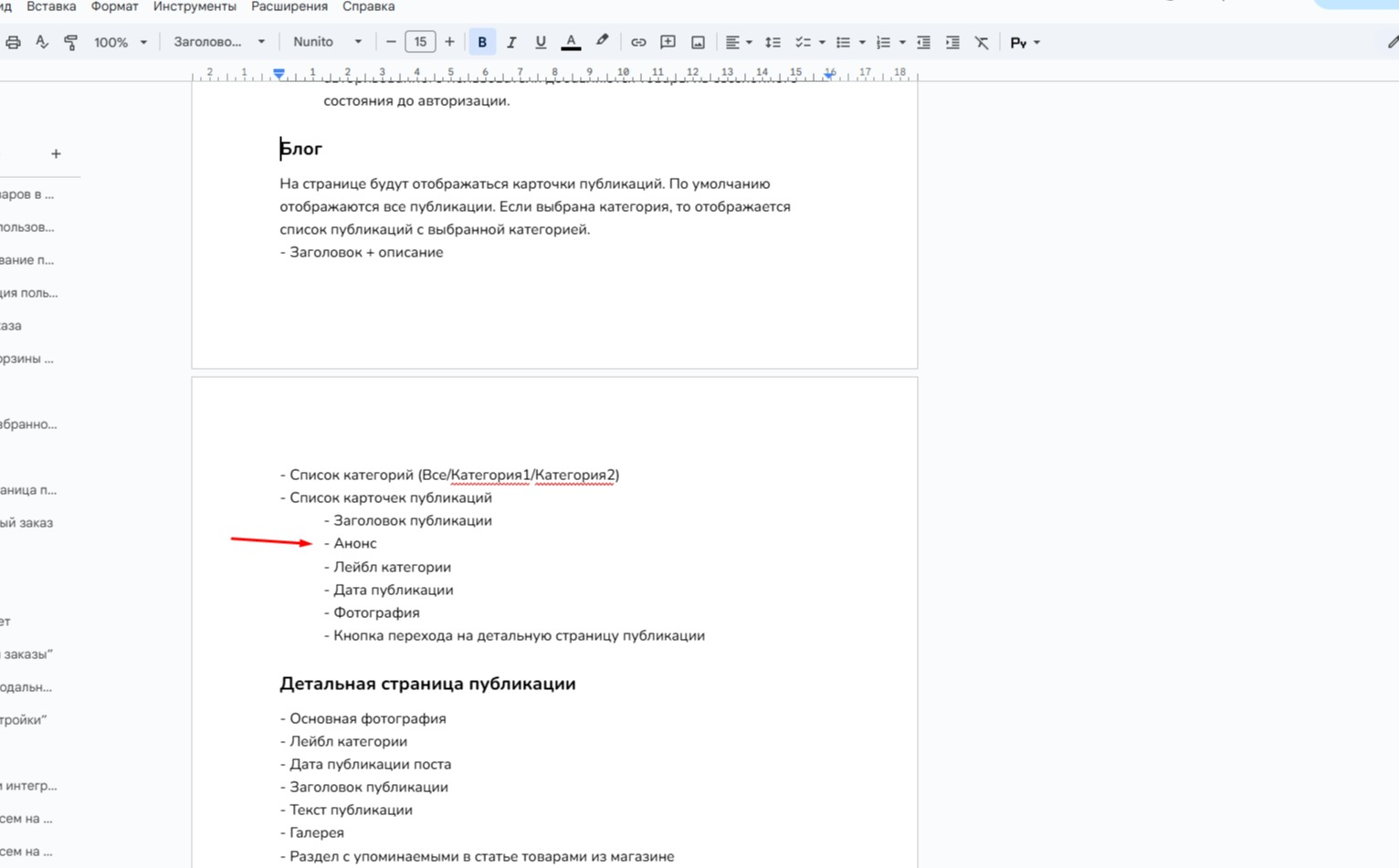This screenshot has height=868, width=1399.
Task: Open the Инструменты menu
Action: pos(195,6)
